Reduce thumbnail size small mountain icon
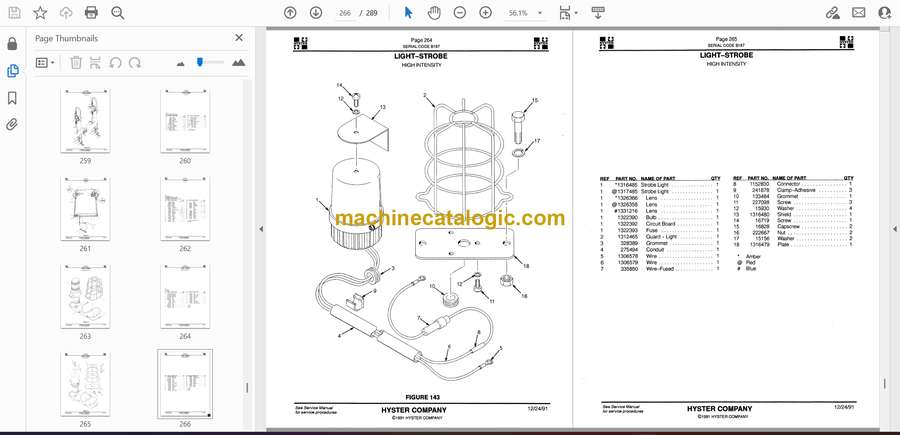The image size is (900, 435). [181, 63]
